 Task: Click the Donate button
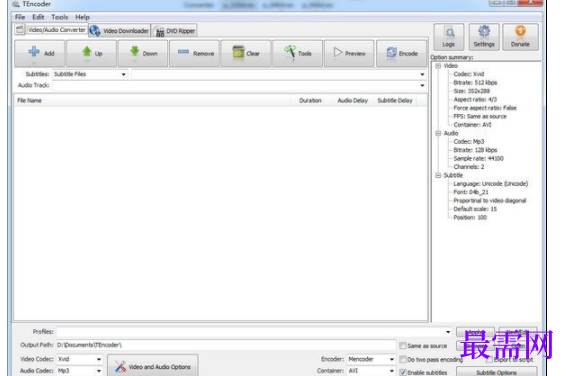click(x=520, y=37)
